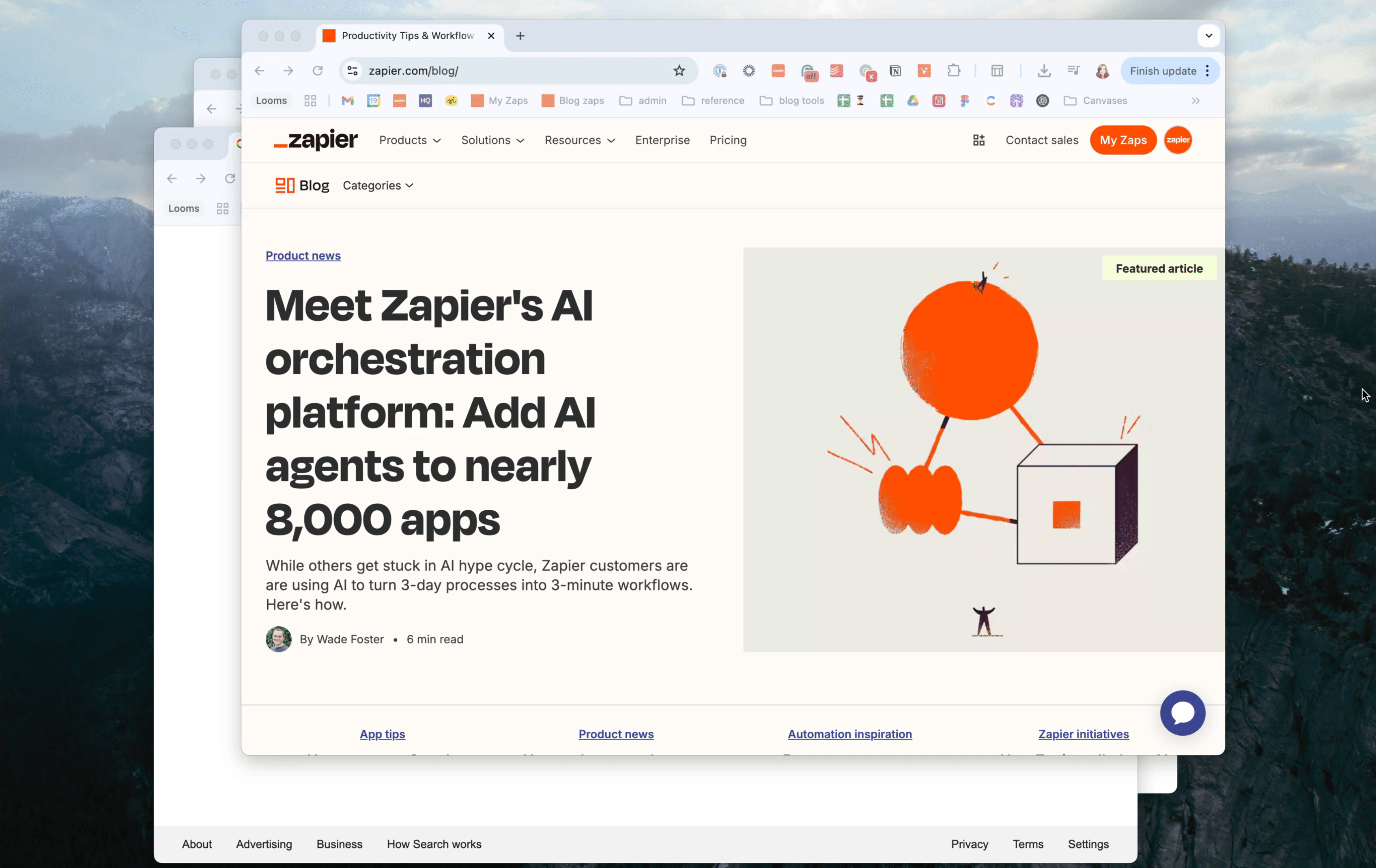The height and width of the screenshot is (868, 1376).
Task: Open the ChatGPT bookmark icon
Action: coord(1042,101)
